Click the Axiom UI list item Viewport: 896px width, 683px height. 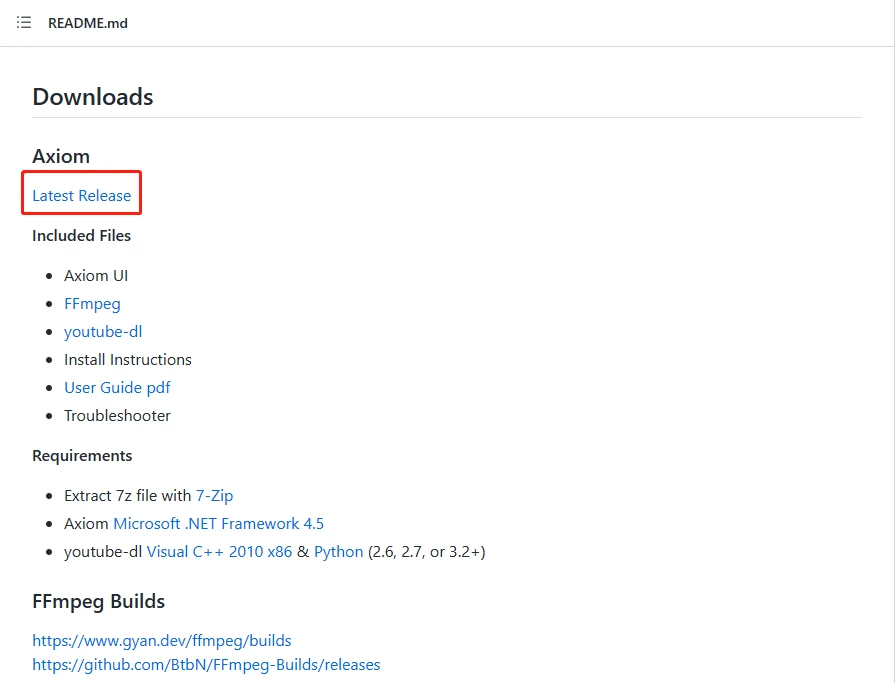96,275
